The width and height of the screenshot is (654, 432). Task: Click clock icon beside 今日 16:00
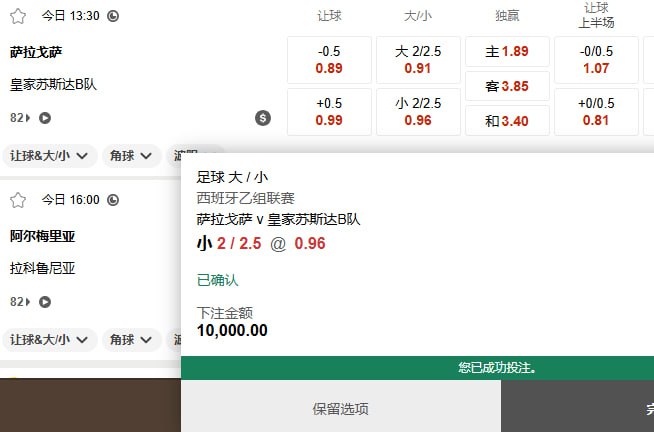coord(112,200)
